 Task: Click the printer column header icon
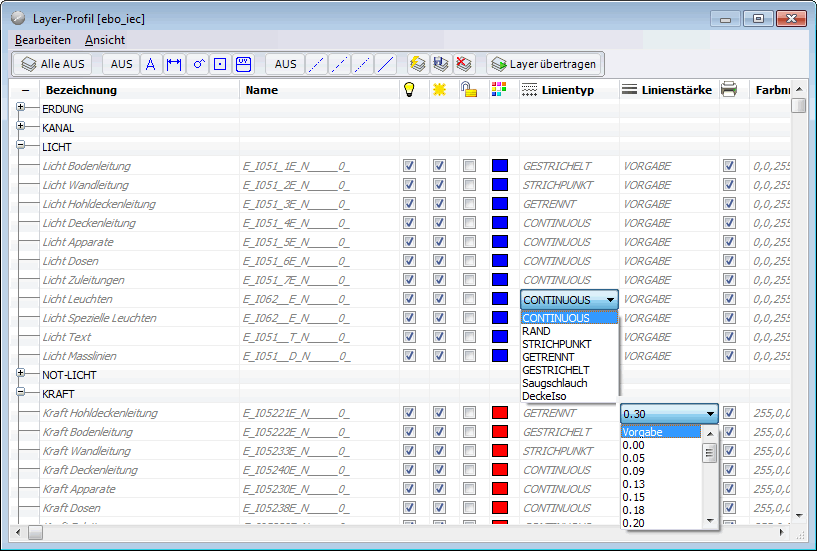729,90
